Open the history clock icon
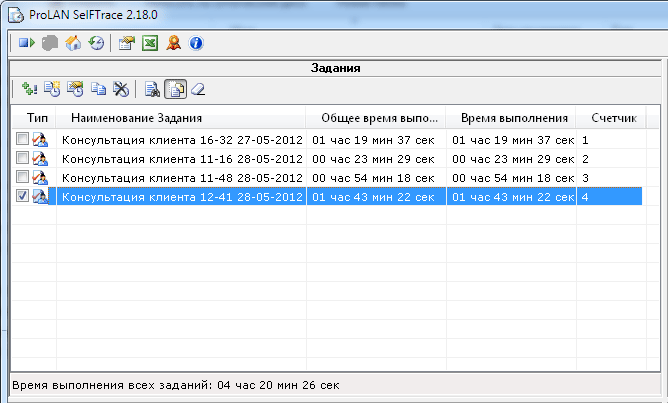The image size is (668, 403). [x=96, y=43]
